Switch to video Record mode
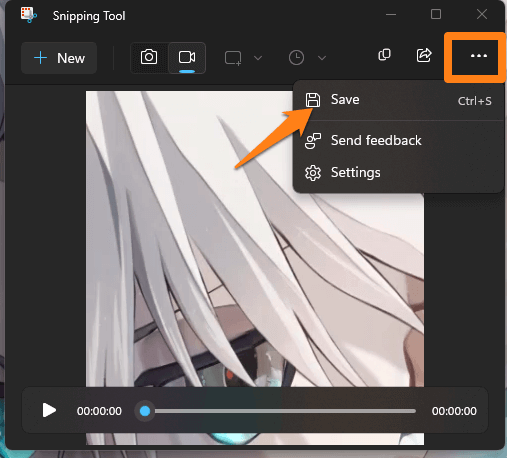The height and width of the screenshot is (458, 507). click(187, 57)
